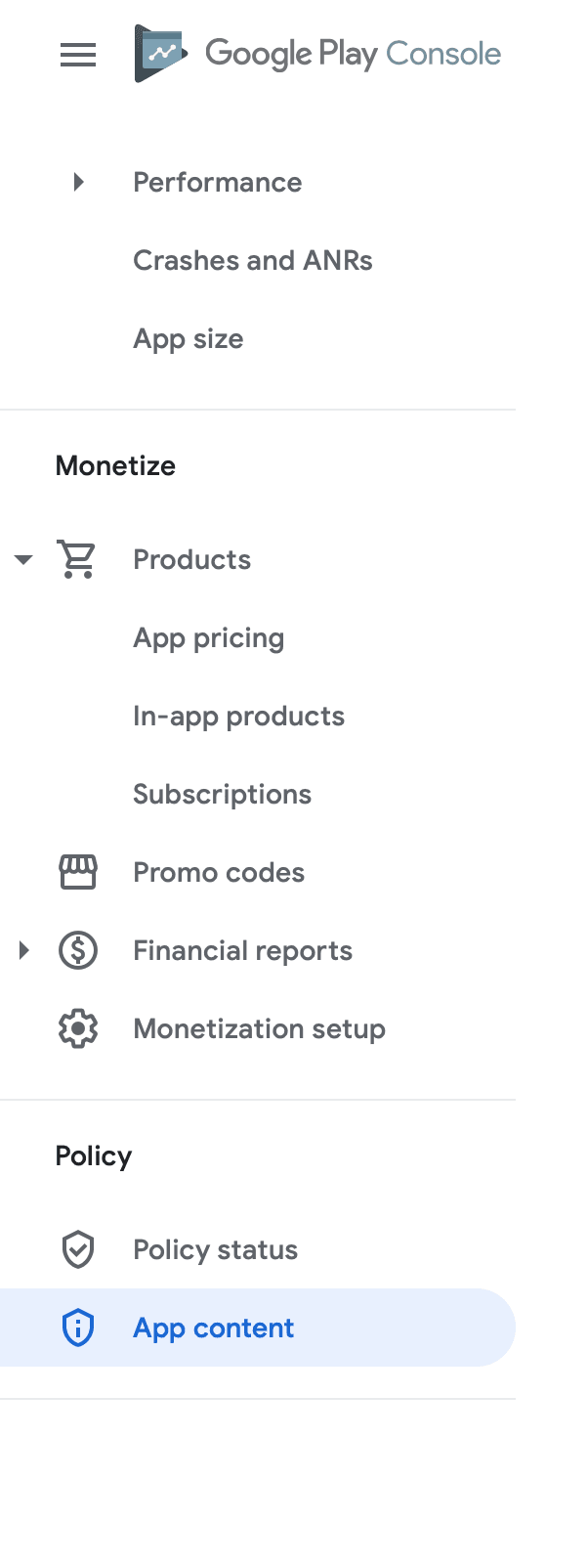Open the hamburger navigation menu
Screen dimensions: 588x1568
pyautogui.click(x=77, y=55)
